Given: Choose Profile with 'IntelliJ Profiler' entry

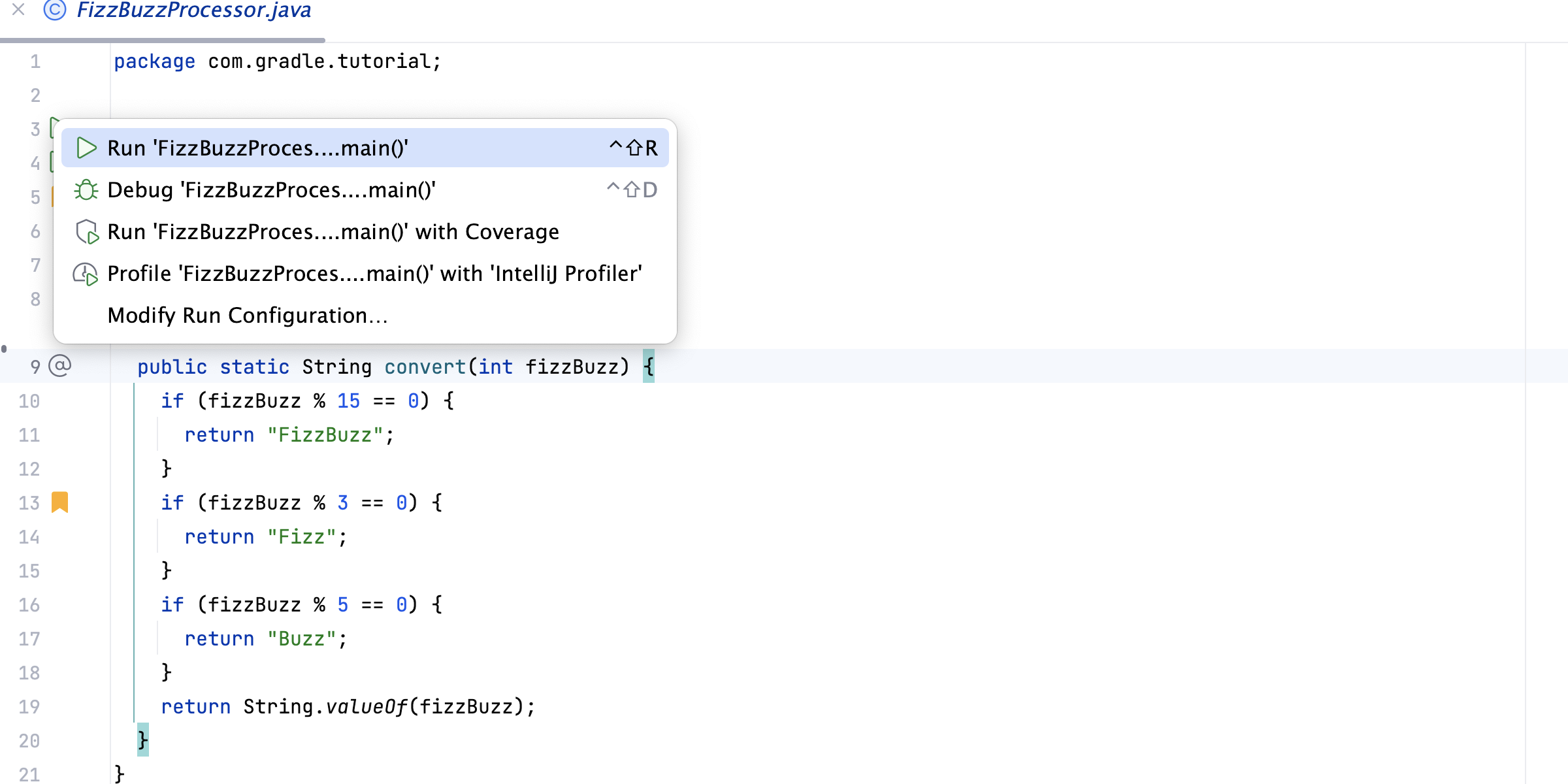Looking at the screenshot, I should 365,274.
